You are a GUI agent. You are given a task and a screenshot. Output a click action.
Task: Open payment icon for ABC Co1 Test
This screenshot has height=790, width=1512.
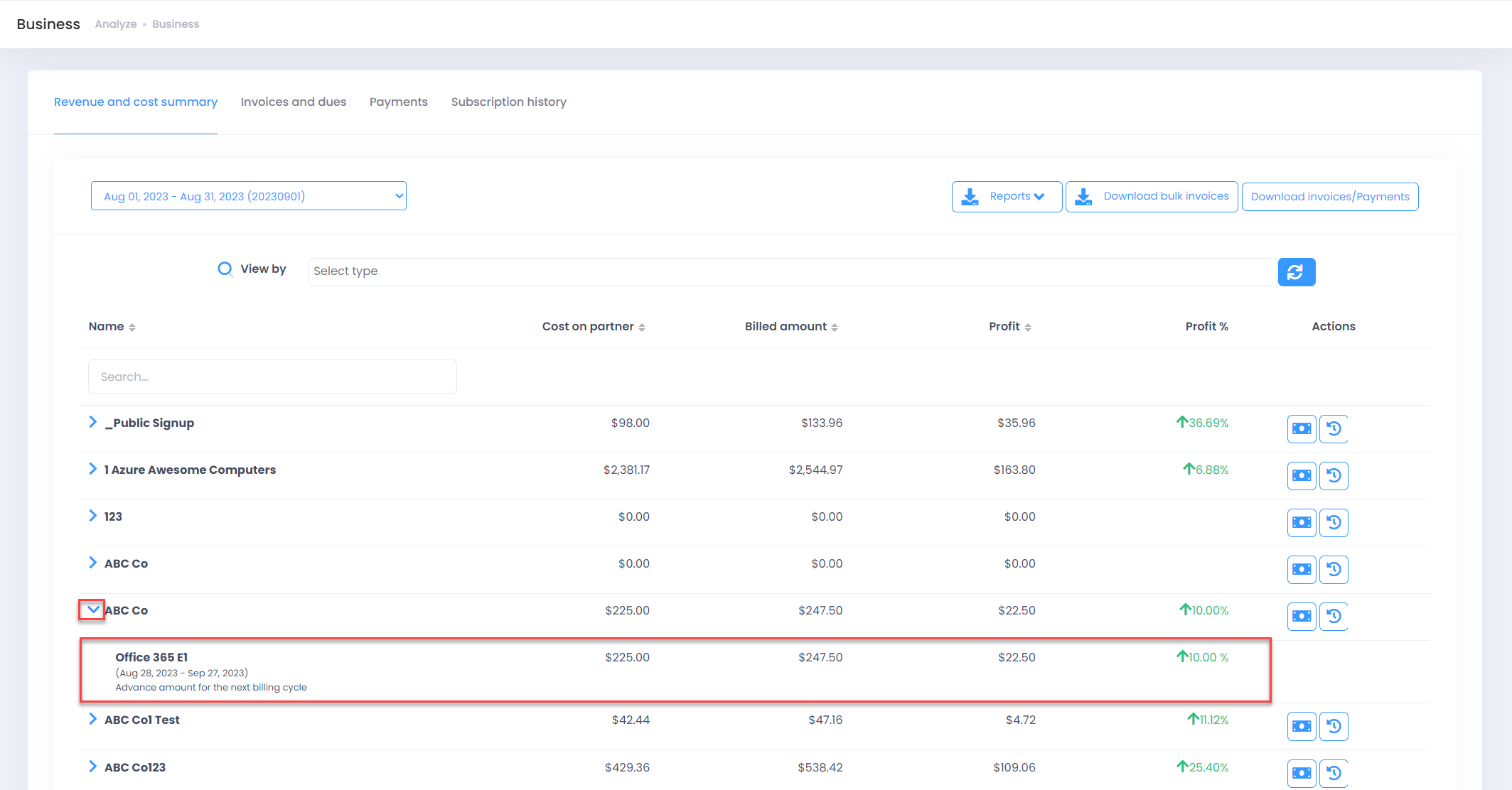(1302, 726)
